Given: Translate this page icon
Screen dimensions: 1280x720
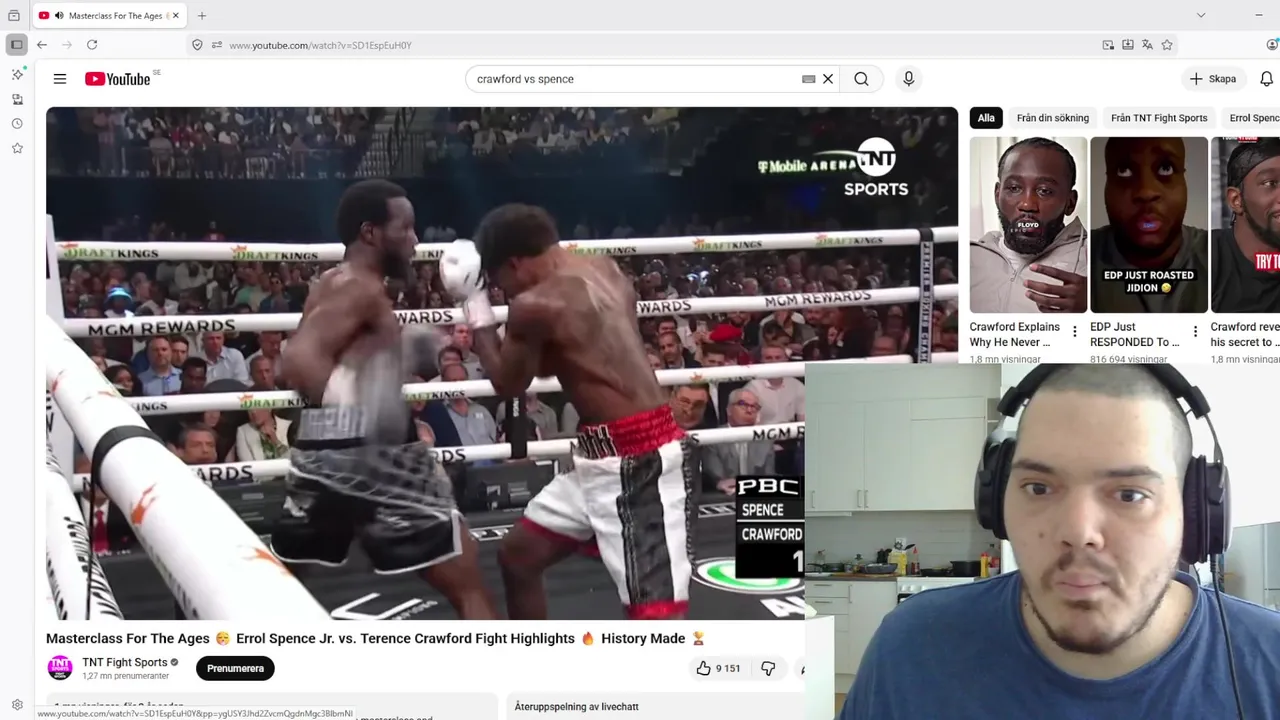Looking at the screenshot, I should [1147, 45].
